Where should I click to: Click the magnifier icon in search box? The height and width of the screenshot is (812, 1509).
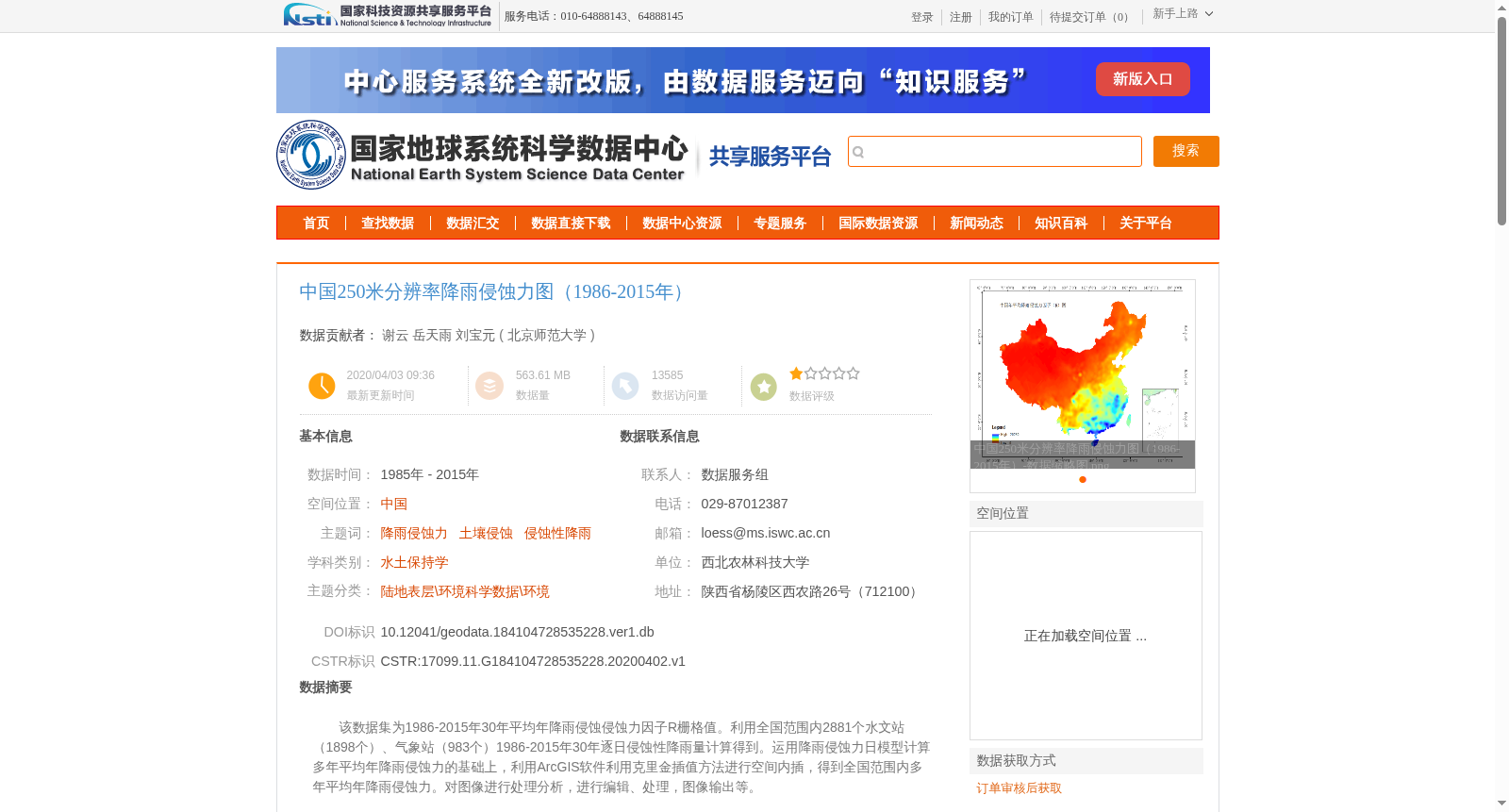coord(858,152)
